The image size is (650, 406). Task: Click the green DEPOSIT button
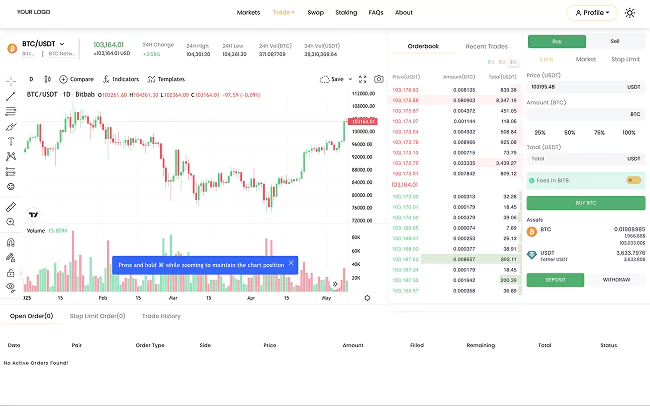click(x=556, y=279)
